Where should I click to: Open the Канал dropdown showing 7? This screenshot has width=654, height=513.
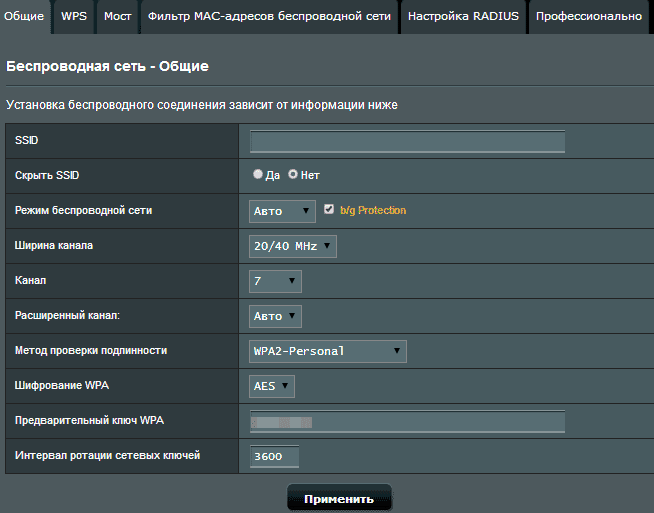point(275,282)
